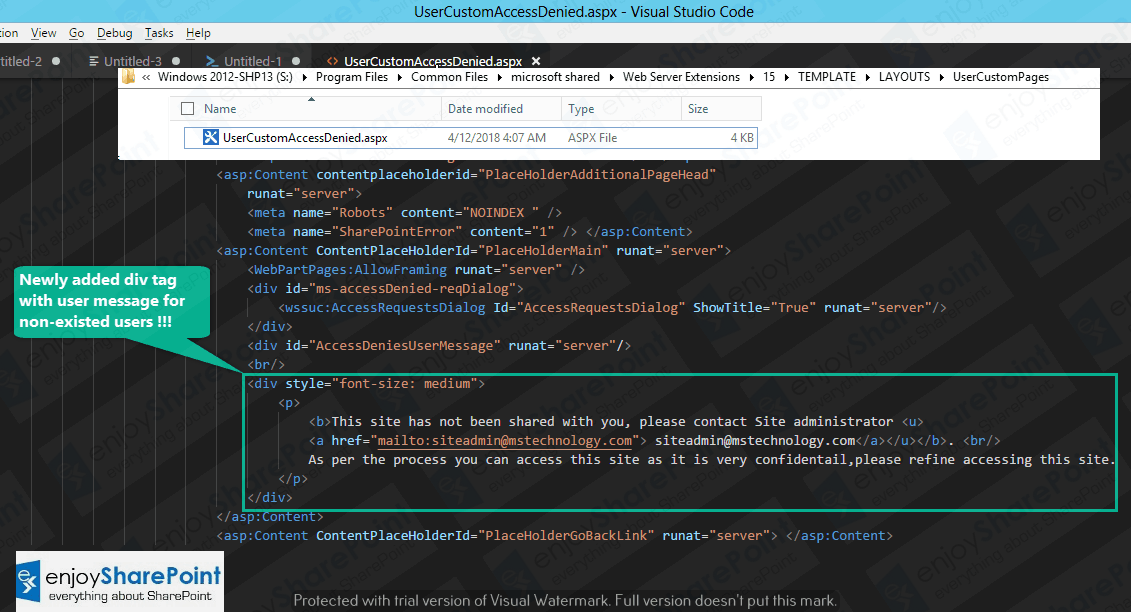1131x612 pixels.
Task: Close the UserCustomAccessDenied.aspx tab
Action: [536, 61]
